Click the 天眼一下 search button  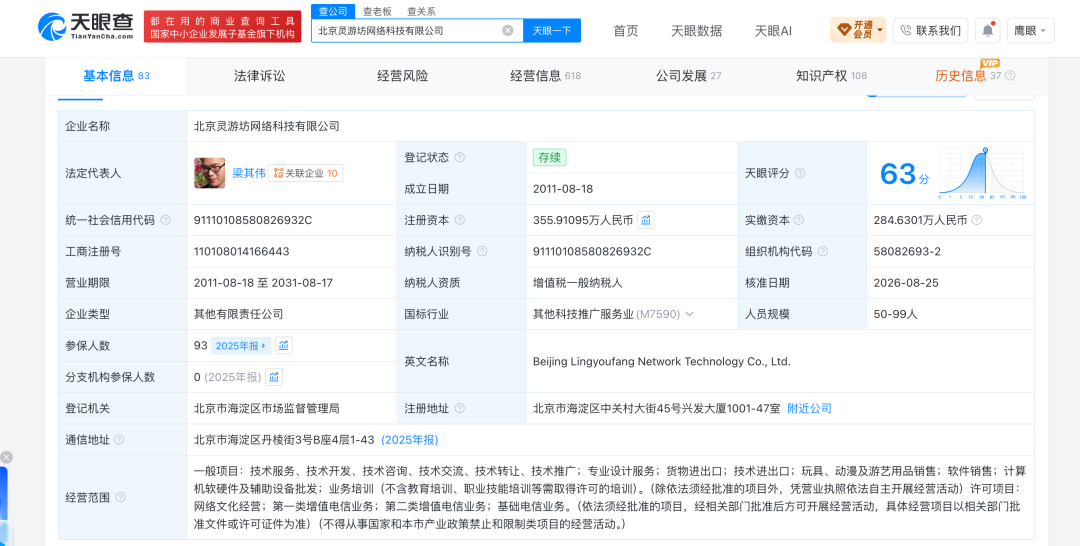pos(552,30)
